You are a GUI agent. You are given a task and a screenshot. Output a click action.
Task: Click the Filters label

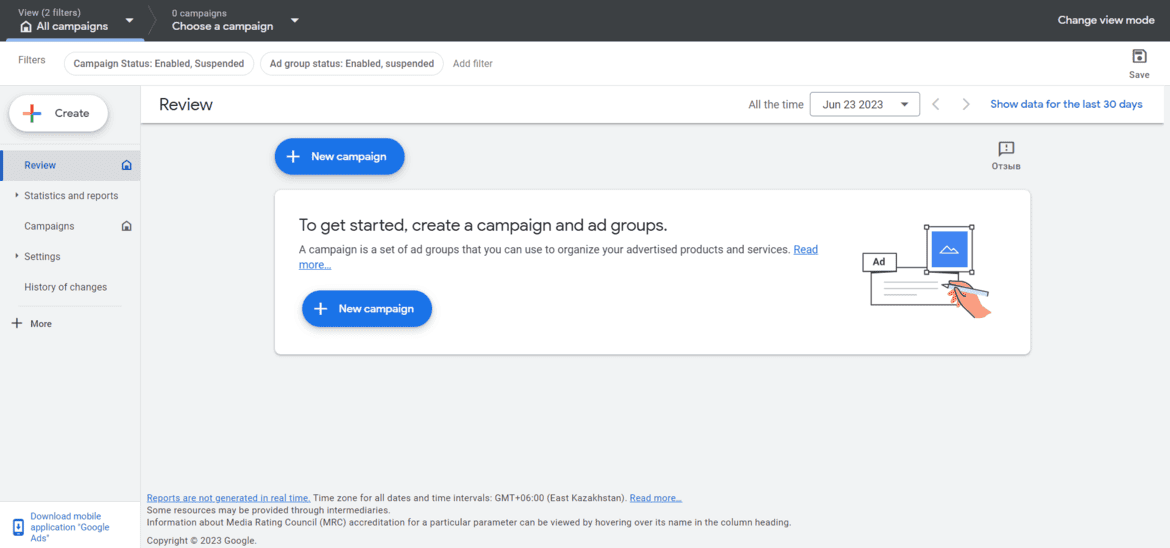click(x=32, y=60)
